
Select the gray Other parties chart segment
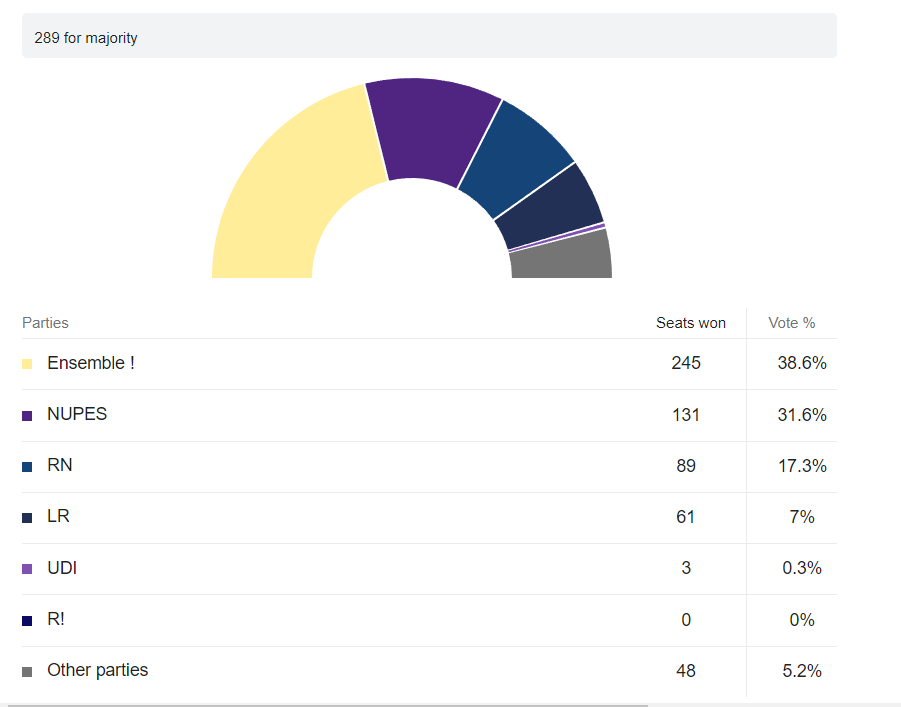[562, 257]
